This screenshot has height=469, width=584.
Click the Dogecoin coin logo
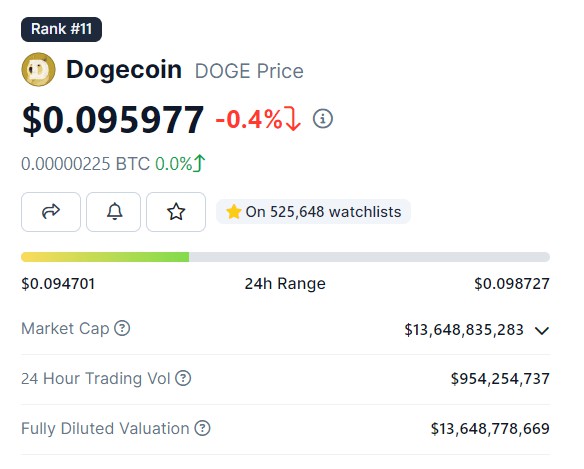point(38,70)
